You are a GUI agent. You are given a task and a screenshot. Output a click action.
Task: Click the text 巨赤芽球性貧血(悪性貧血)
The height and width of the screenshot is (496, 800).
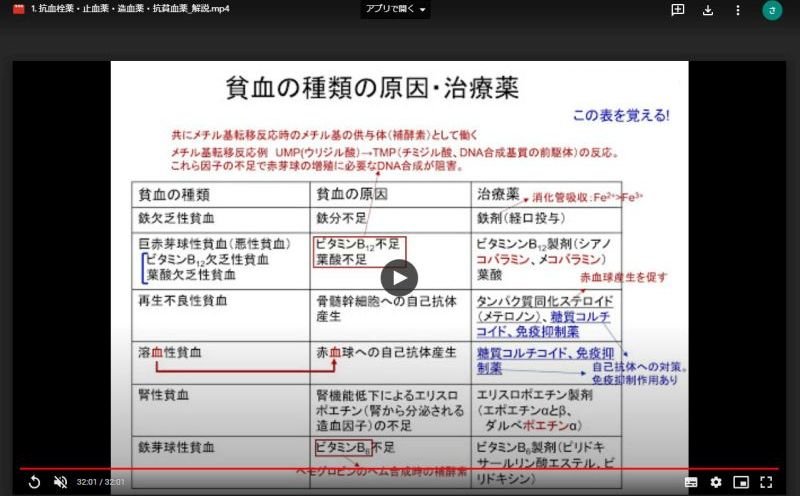click(214, 244)
